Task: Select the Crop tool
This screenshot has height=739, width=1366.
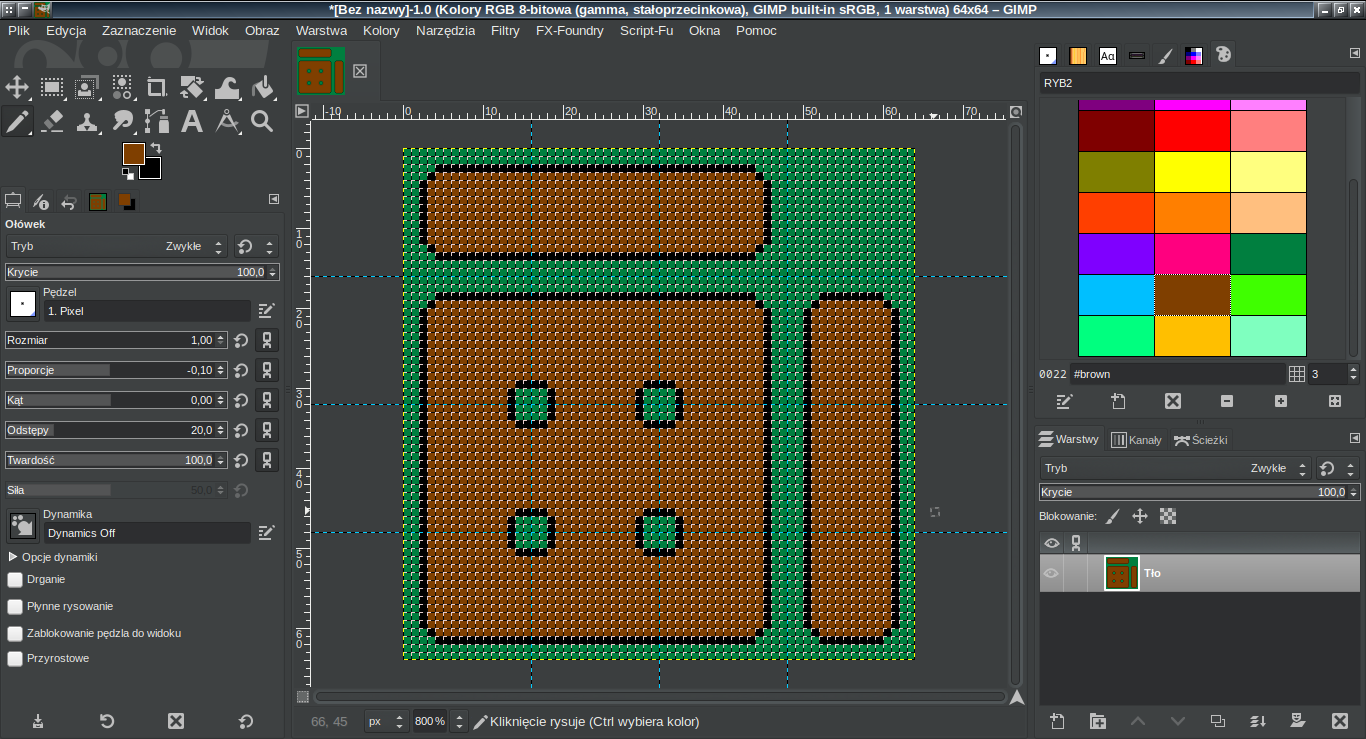Action: [x=157, y=87]
